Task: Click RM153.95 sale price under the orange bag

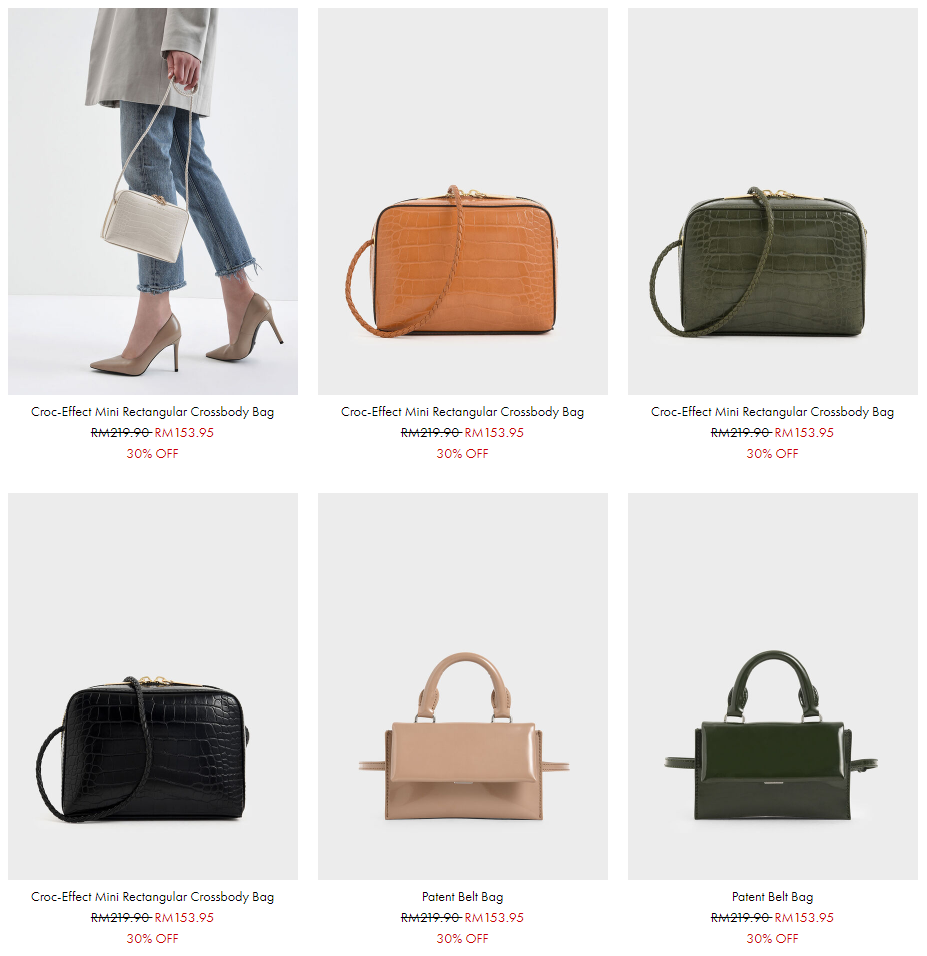Action: [494, 433]
